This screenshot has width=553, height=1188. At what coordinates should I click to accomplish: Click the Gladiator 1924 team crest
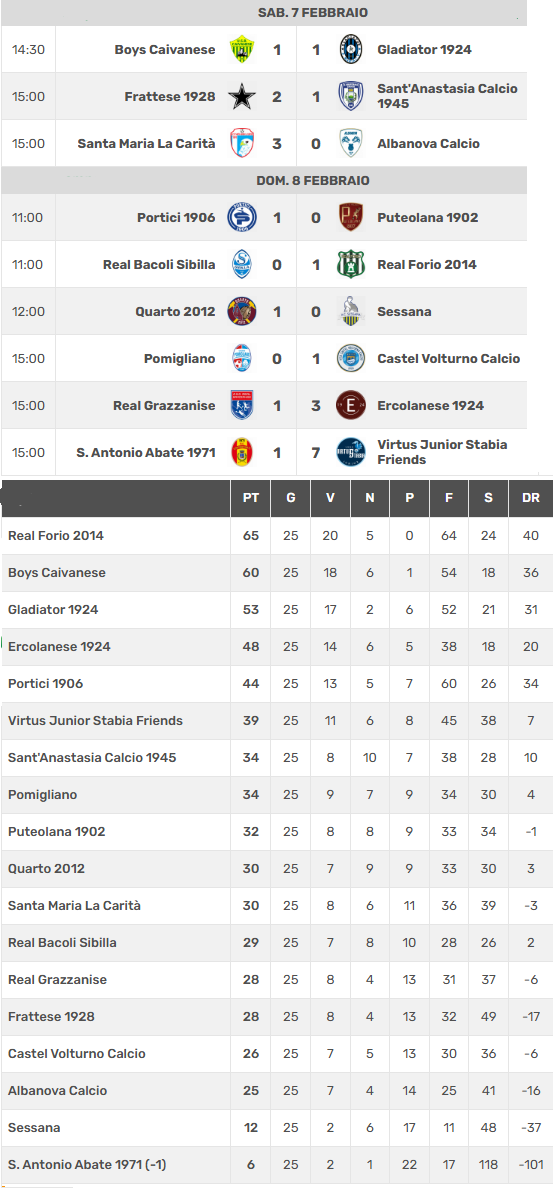click(351, 50)
